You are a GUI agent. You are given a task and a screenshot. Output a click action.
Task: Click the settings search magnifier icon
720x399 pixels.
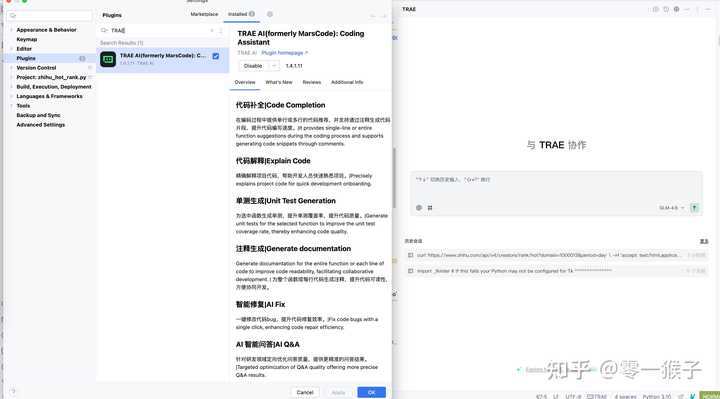(x=13, y=15)
